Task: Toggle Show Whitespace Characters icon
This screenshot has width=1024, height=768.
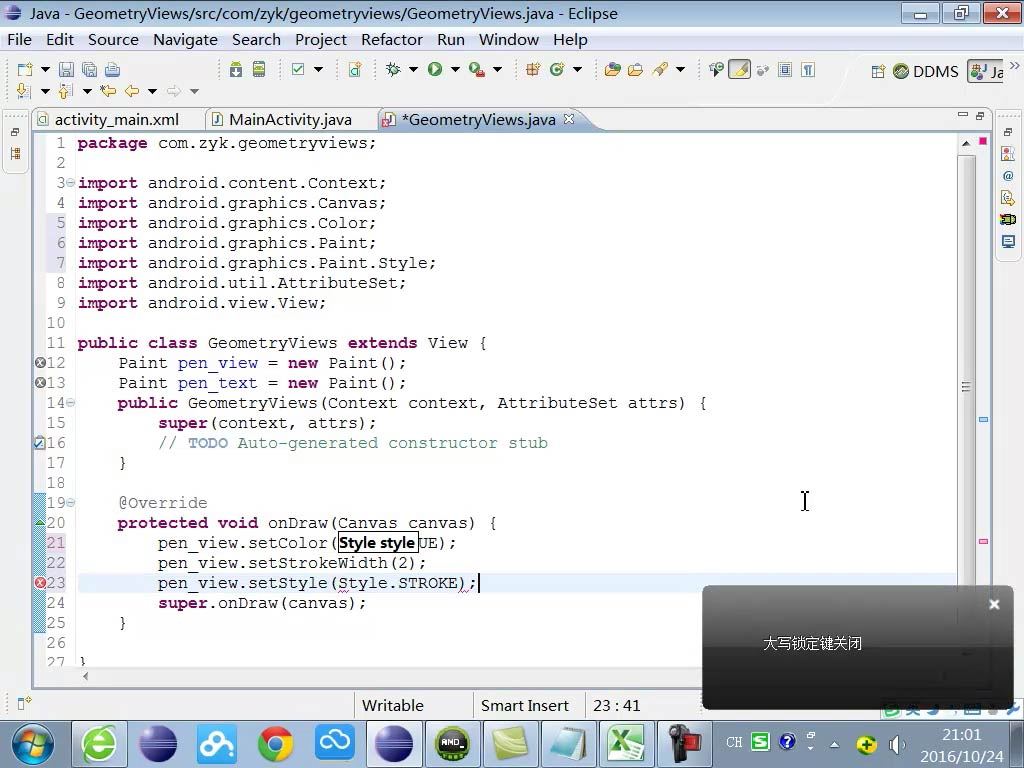Action: tap(808, 69)
